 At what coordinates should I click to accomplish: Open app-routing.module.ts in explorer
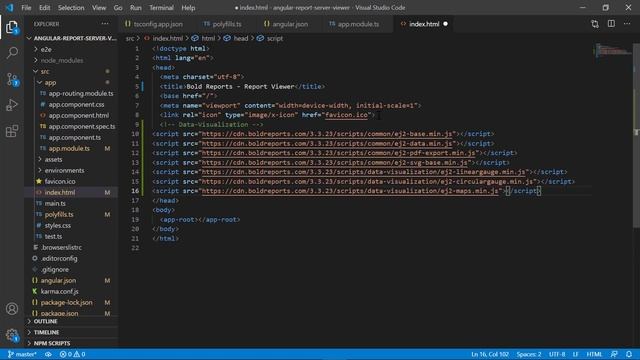point(81,93)
